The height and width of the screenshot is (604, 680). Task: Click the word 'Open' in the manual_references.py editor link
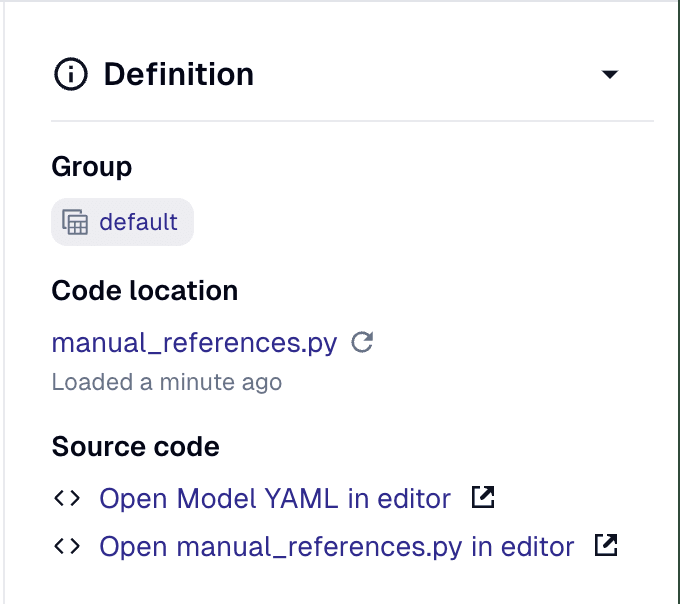(x=133, y=547)
